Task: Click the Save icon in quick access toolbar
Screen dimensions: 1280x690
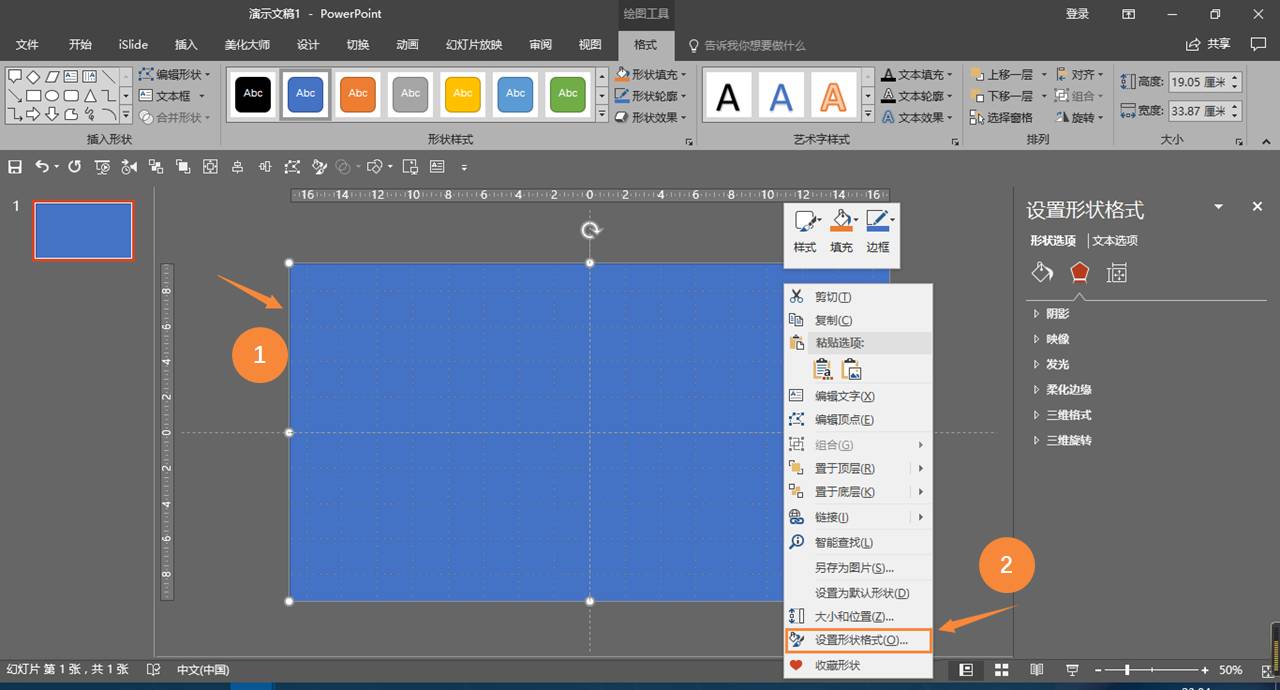Action: tap(14, 167)
